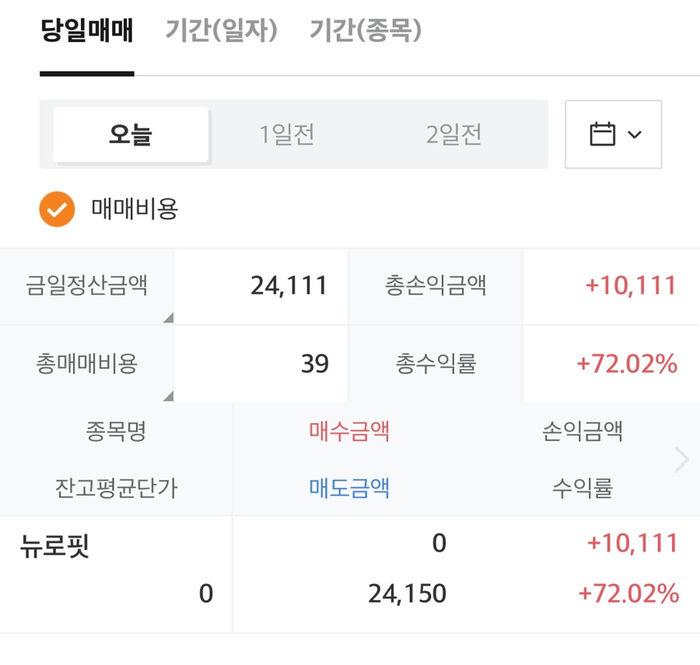Expand the 금일정산금액 info cell
700x665 pixels.
[87, 286]
